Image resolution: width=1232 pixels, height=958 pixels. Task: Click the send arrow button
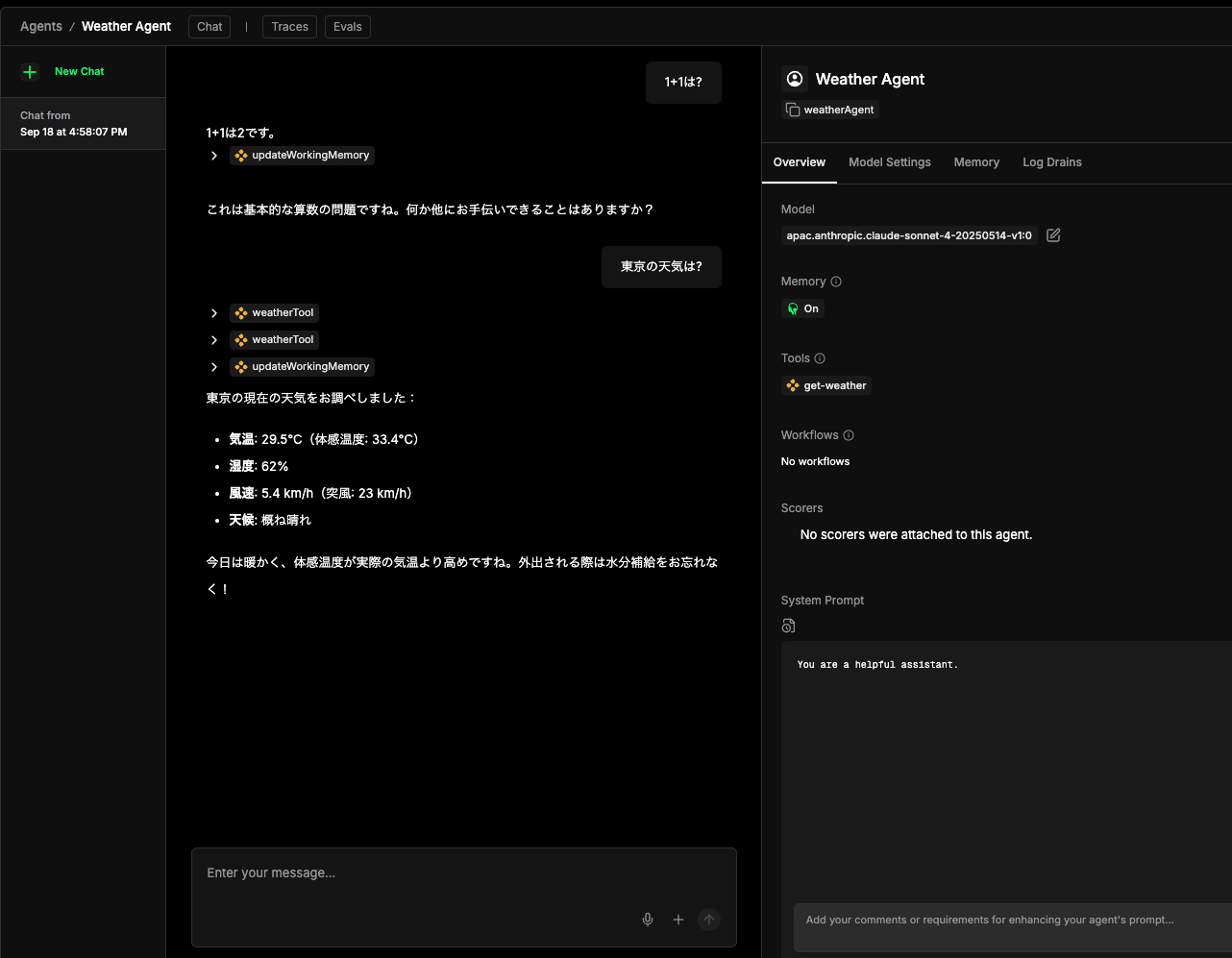[x=709, y=920]
